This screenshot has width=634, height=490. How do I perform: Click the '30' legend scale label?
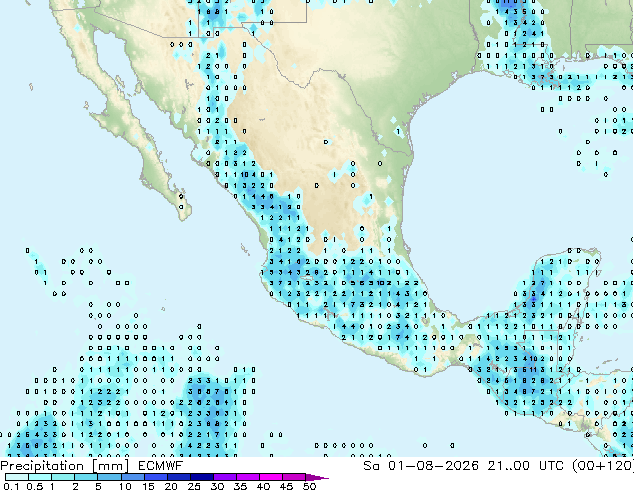[217, 486]
